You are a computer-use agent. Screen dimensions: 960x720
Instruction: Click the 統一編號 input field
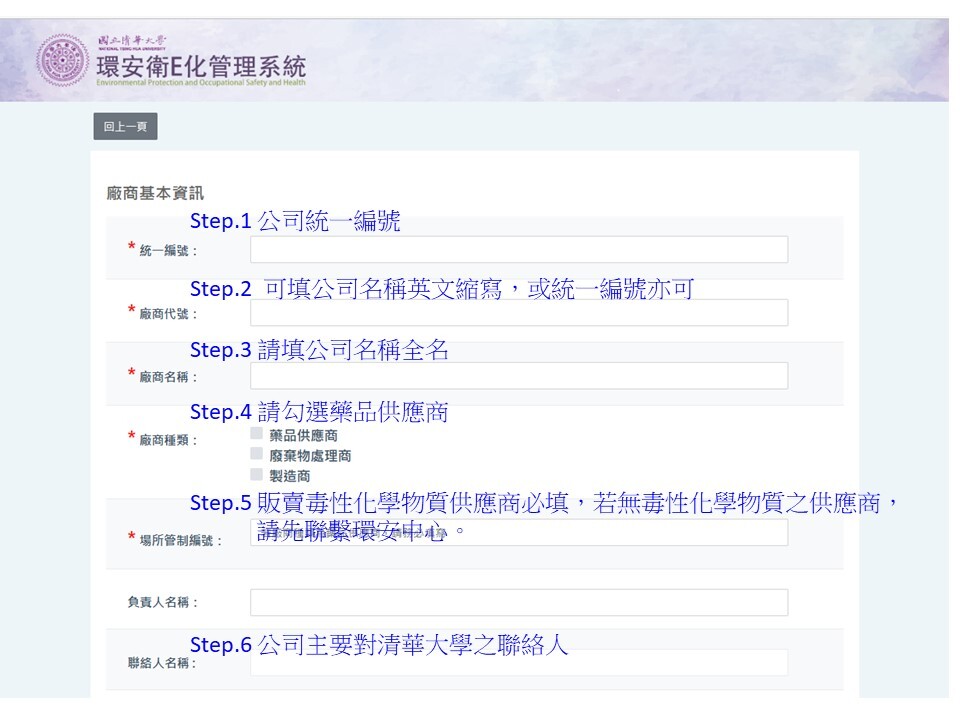[x=518, y=250]
